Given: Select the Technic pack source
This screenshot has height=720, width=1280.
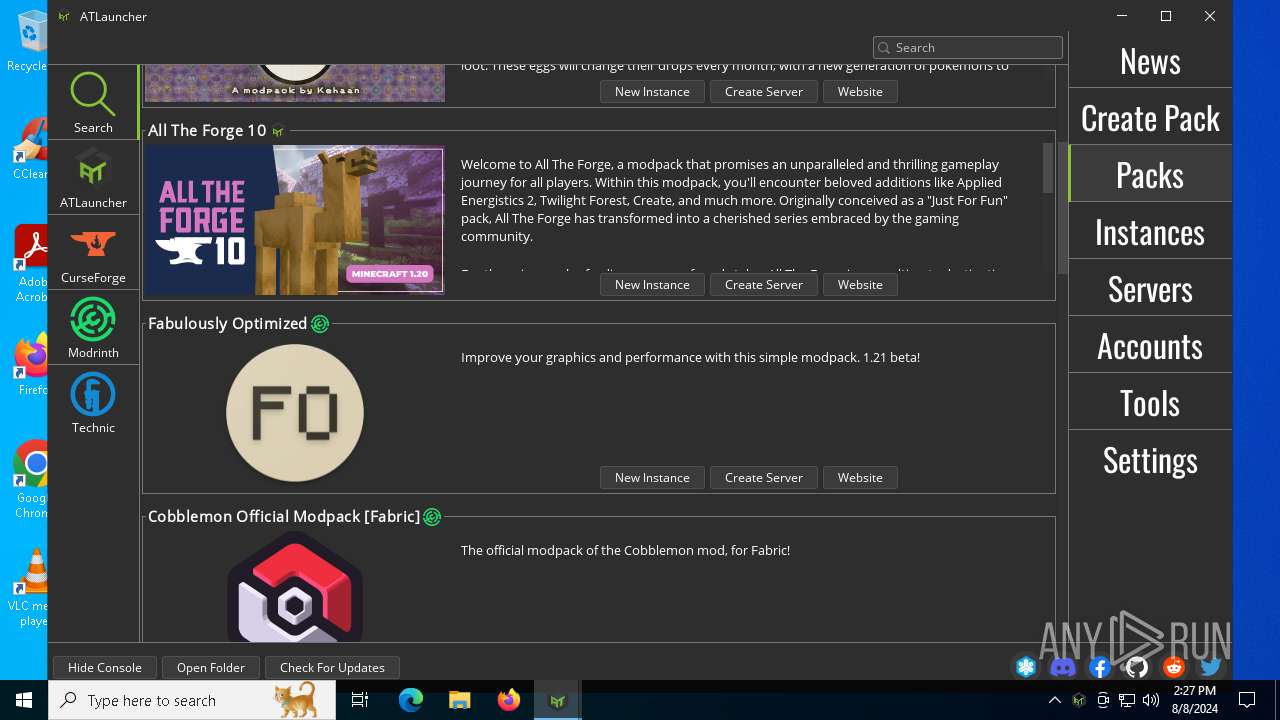Looking at the screenshot, I should click(x=93, y=402).
